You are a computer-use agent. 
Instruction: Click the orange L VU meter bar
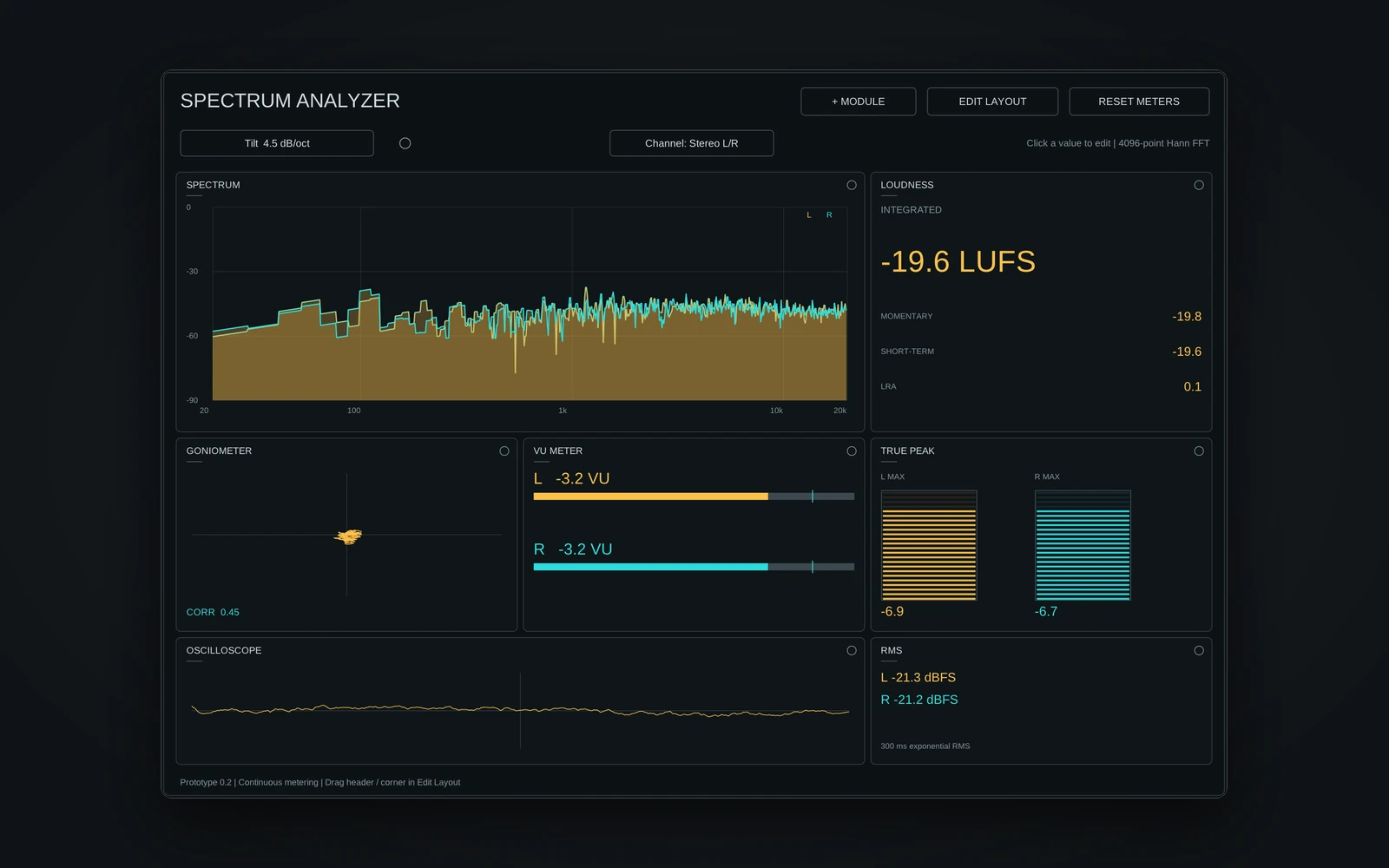694,496
